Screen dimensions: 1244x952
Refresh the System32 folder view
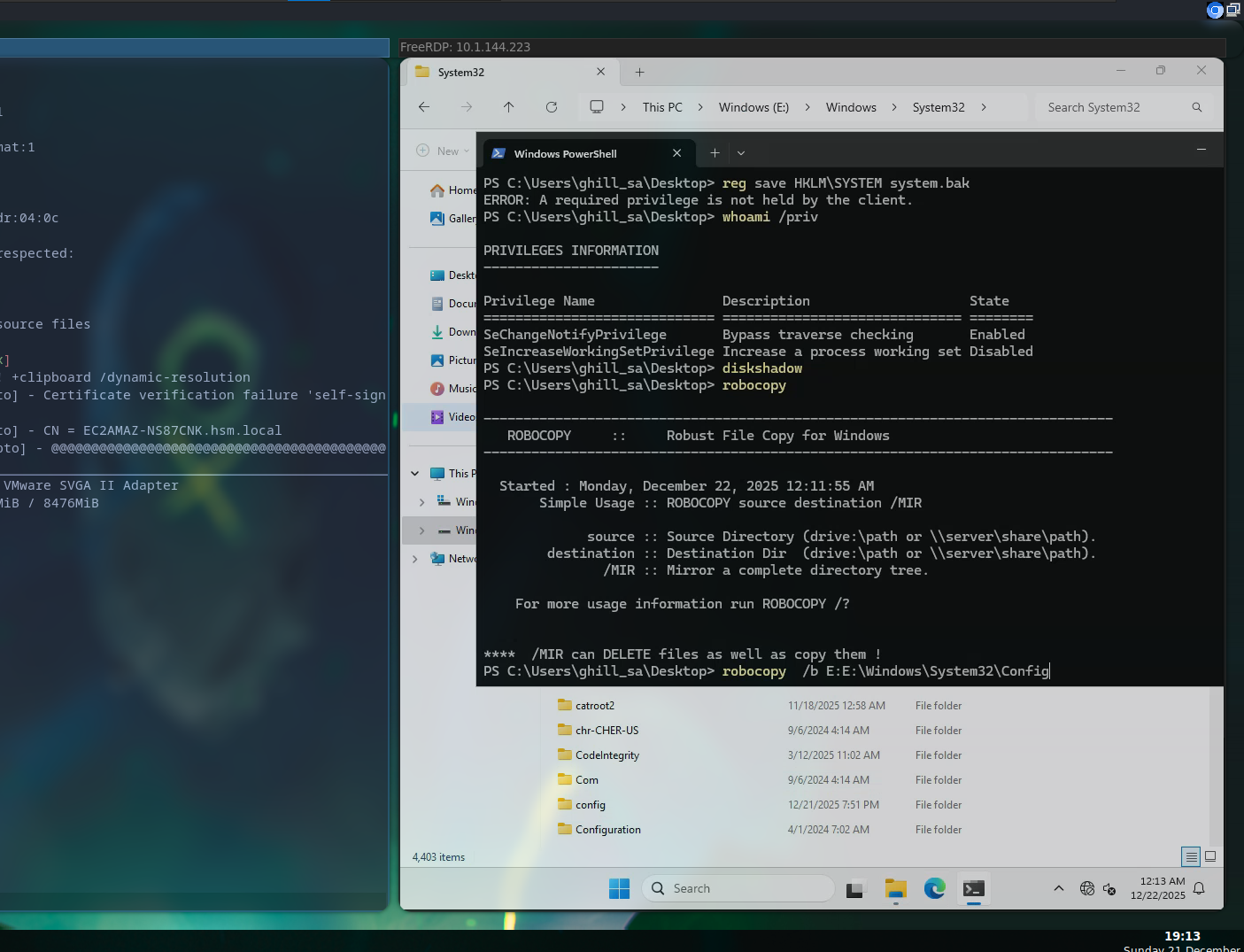pos(552,107)
